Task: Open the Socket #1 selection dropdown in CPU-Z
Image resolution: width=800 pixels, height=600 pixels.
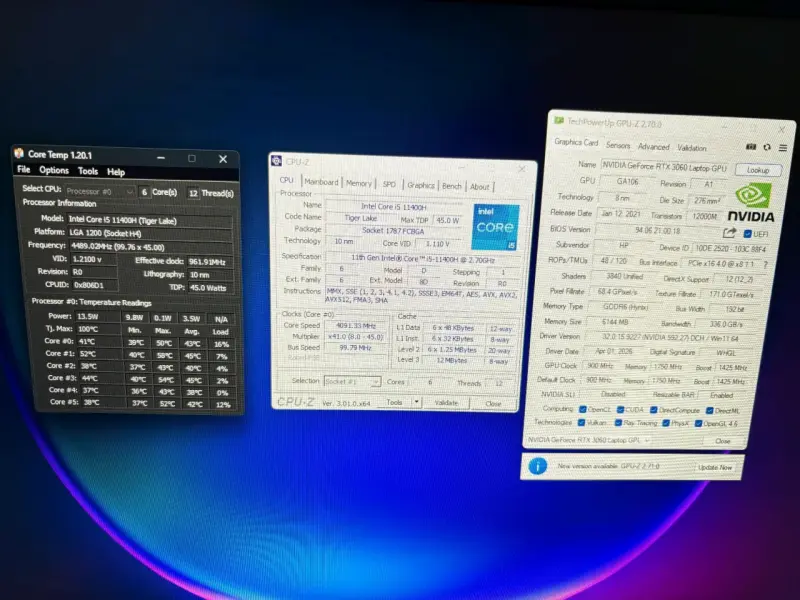Action: tap(352, 381)
